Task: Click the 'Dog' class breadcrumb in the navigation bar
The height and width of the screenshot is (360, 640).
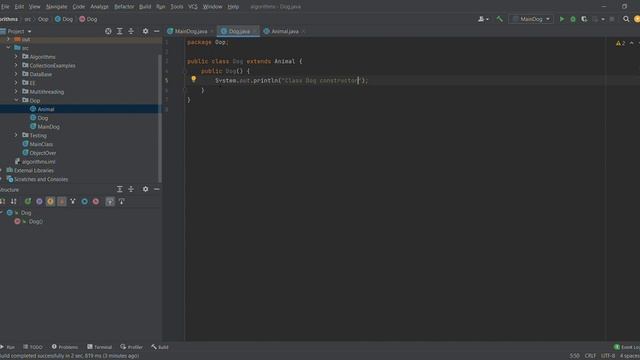Action: pyautogui.click(x=64, y=19)
